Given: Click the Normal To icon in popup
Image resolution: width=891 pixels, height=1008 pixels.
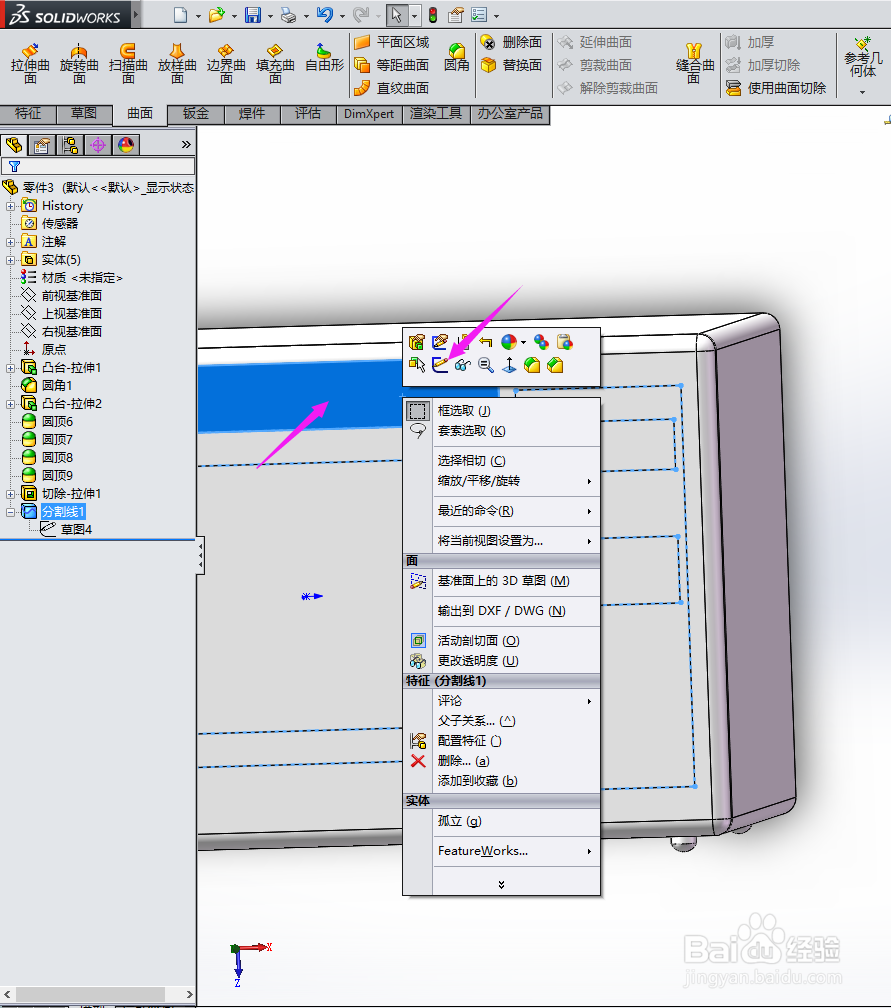Looking at the screenshot, I should 509,365.
